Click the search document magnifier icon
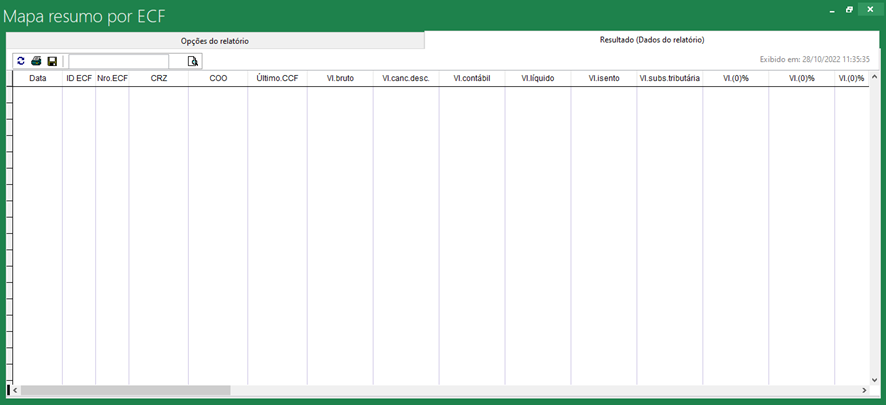The image size is (886, 405). 193,62
